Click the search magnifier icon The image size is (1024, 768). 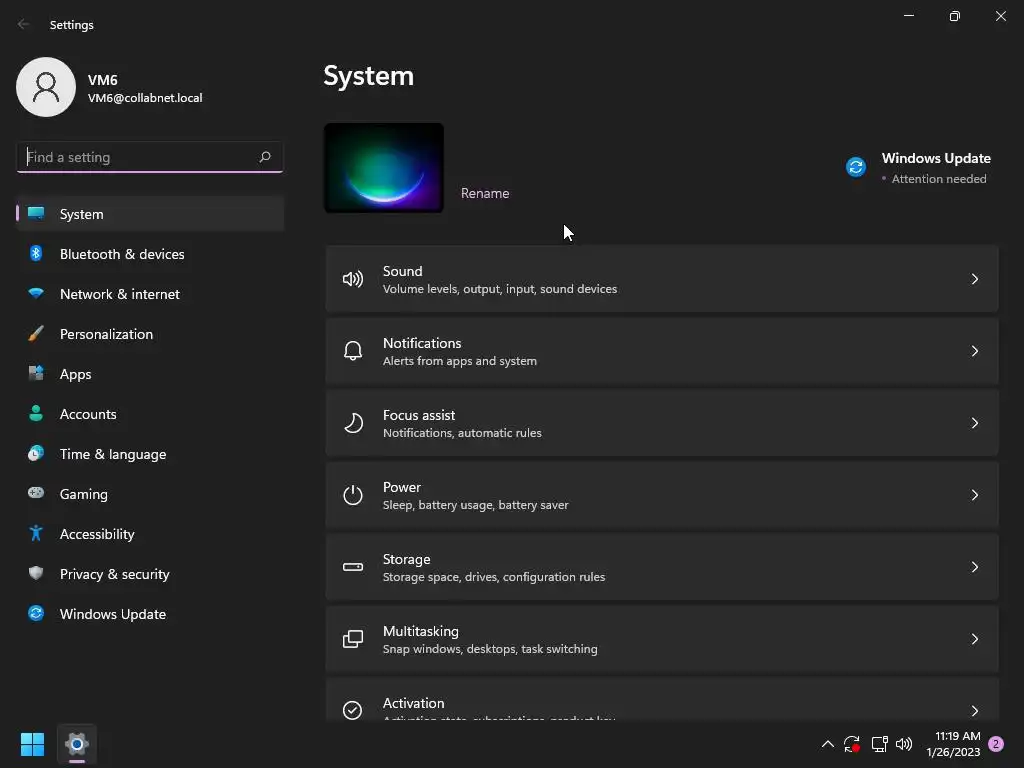point(264,157)
